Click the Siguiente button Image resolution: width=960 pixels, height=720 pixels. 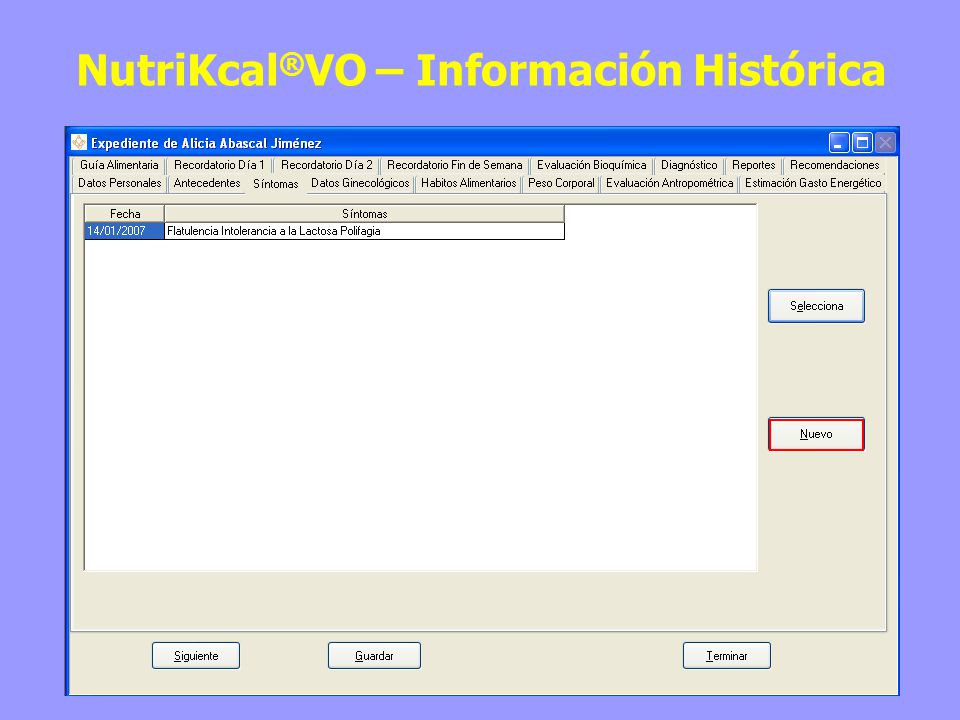(196, 656)
